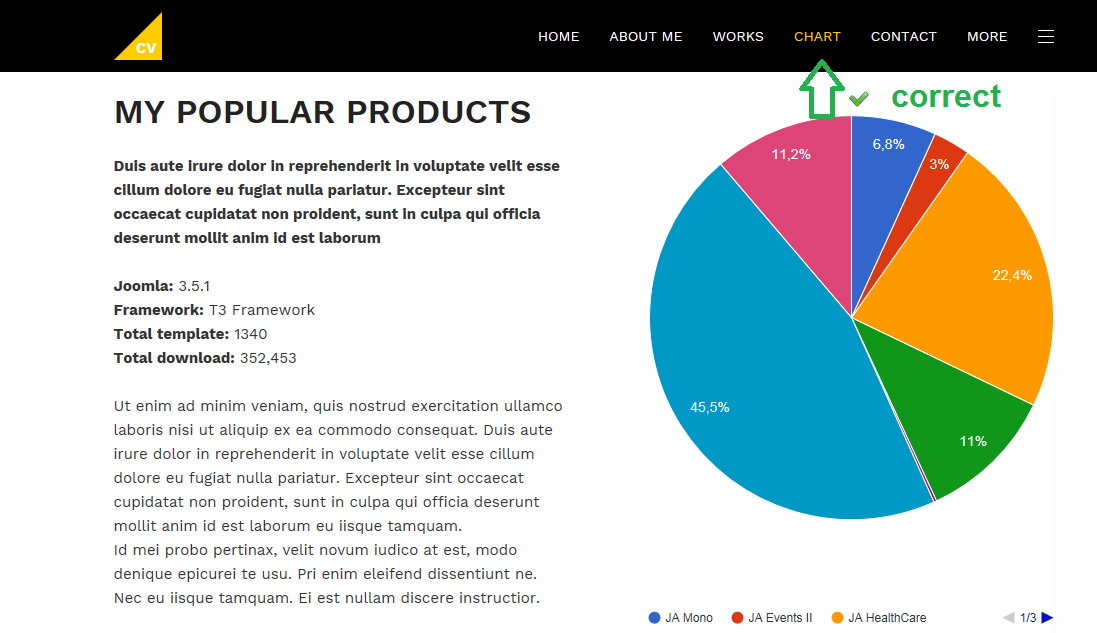Click the JA HealthCare orange legend dot
1097x633 pixels.
coord(838,618)
